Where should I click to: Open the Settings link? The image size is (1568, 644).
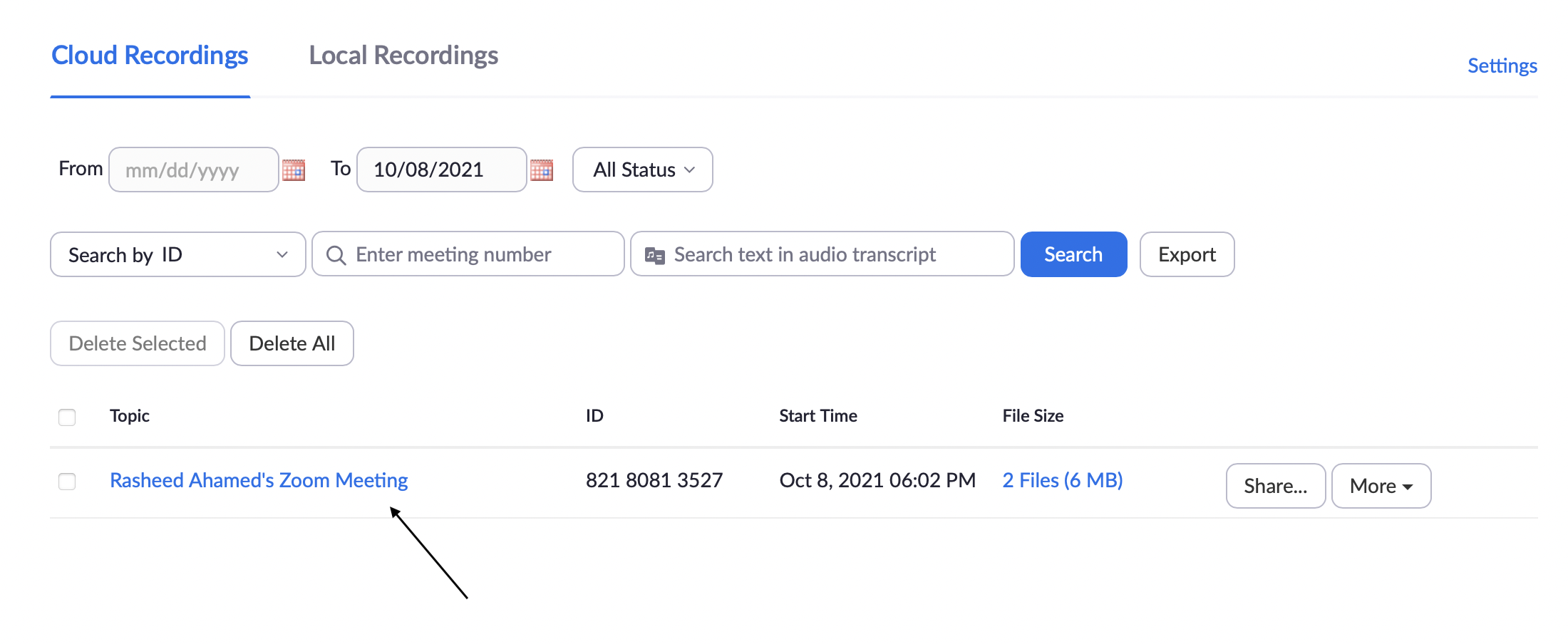(1502, 66)
